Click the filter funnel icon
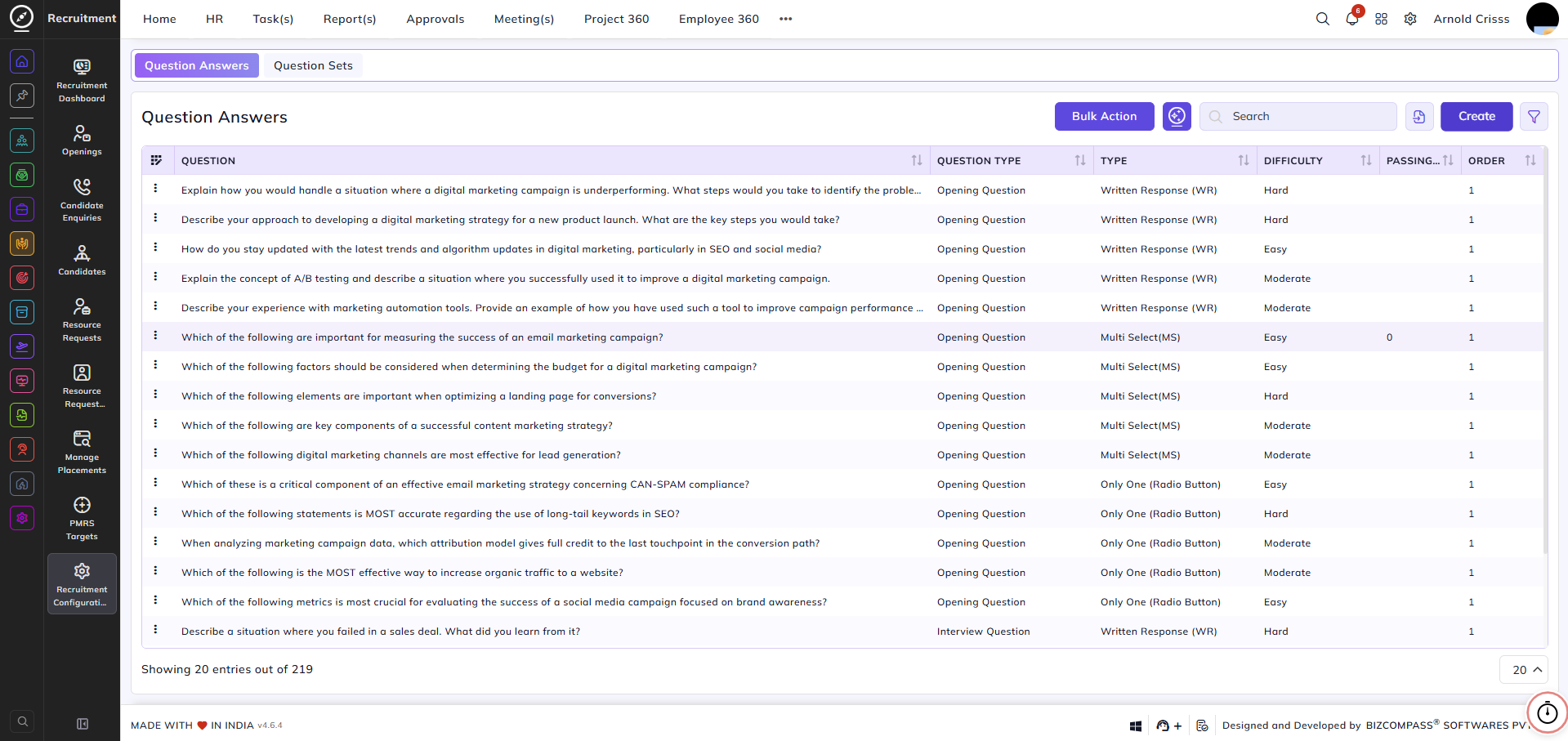Image resolution: width=1568 pixels, height=741 pixels. pyautogui.click(x=1534, y=117)
